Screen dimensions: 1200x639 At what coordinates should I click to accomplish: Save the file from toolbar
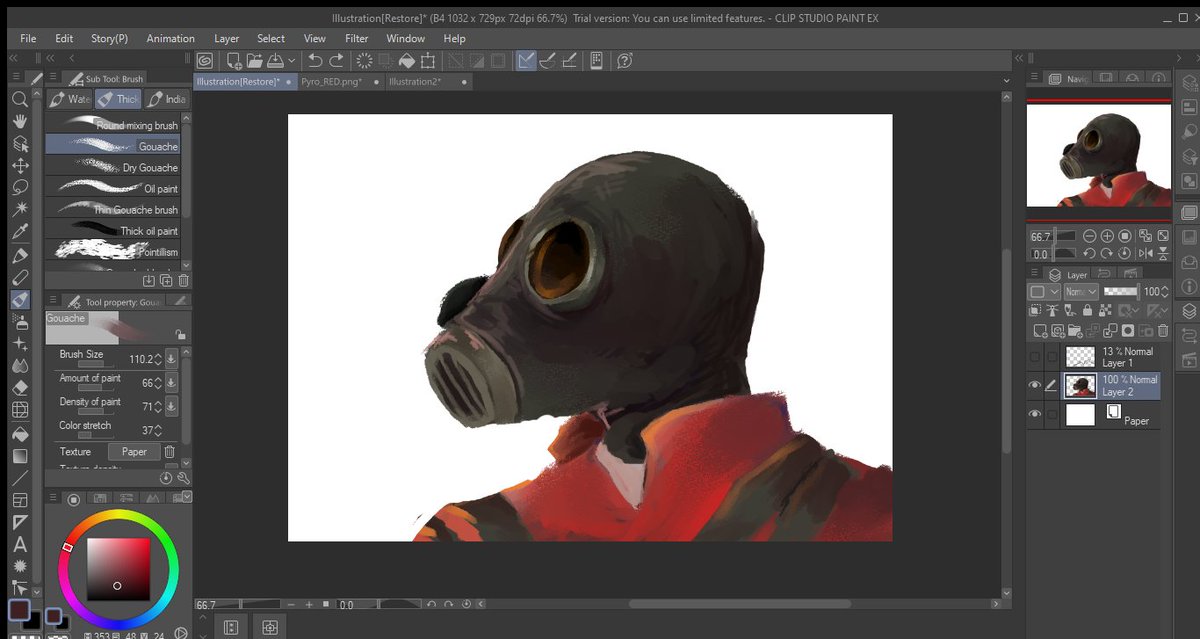(x=274, y=61)
